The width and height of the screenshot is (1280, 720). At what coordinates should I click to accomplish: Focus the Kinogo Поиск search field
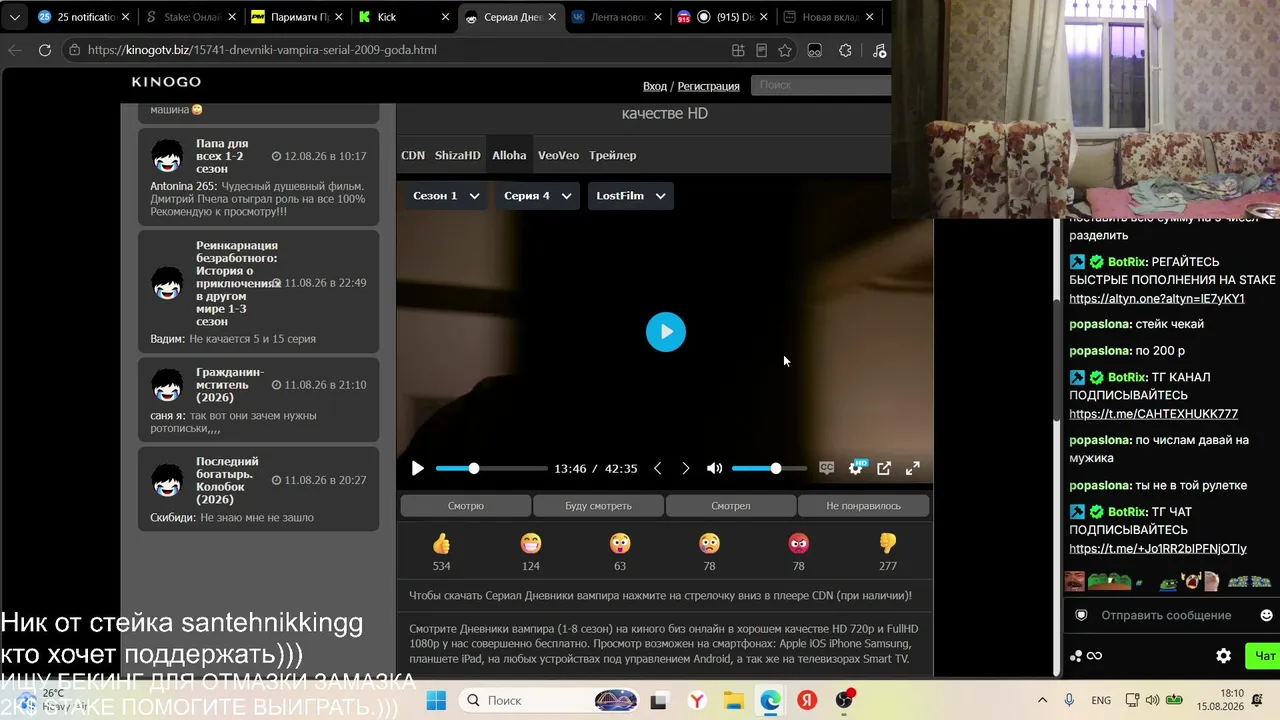click(821, 85)
